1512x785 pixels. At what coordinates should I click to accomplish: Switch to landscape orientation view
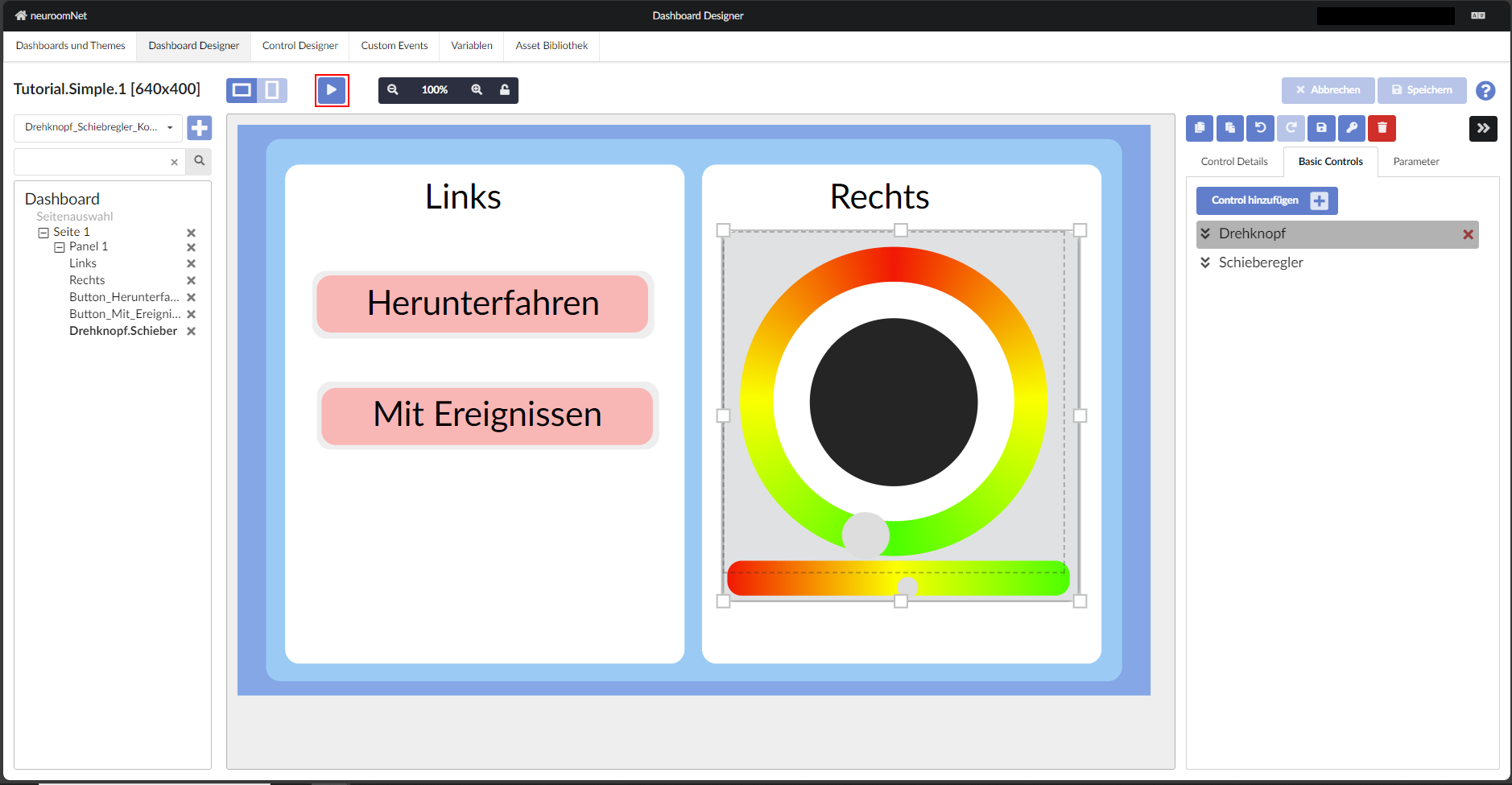[x=242, y=90]
